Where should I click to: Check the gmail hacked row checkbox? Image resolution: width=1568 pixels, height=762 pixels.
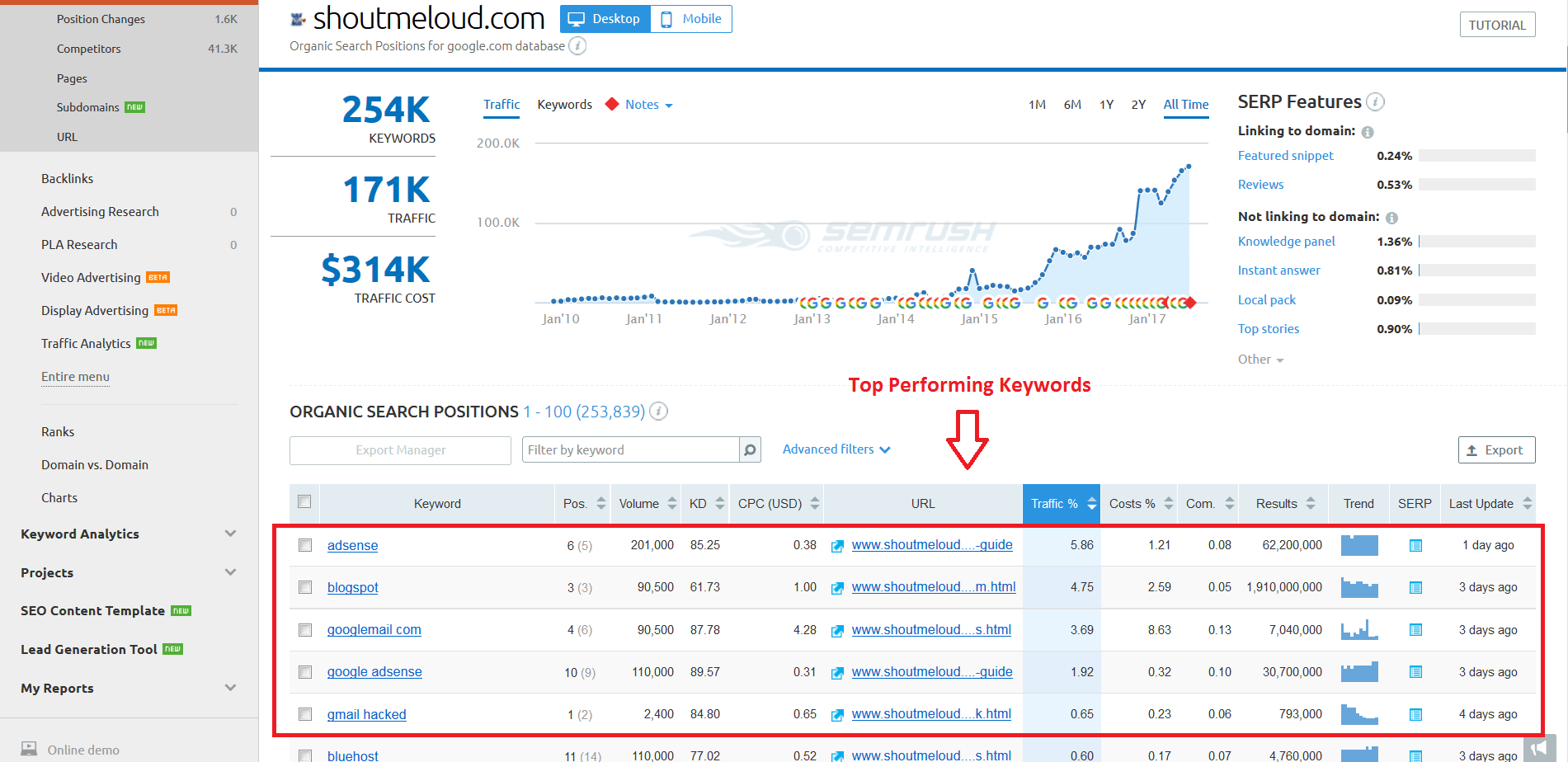pos(305,714)
